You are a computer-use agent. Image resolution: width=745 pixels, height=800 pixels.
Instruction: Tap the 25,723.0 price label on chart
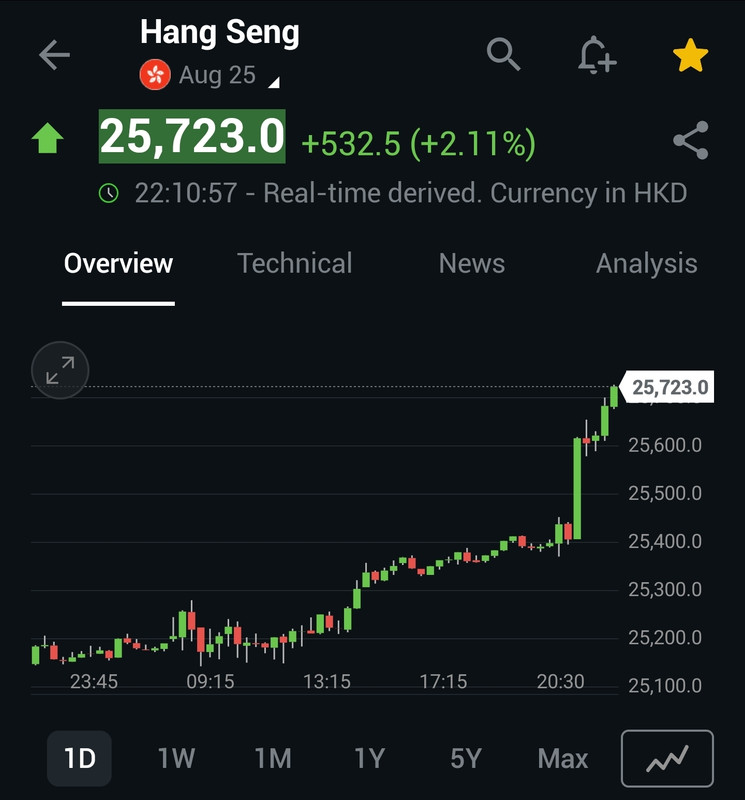point(666,387)
